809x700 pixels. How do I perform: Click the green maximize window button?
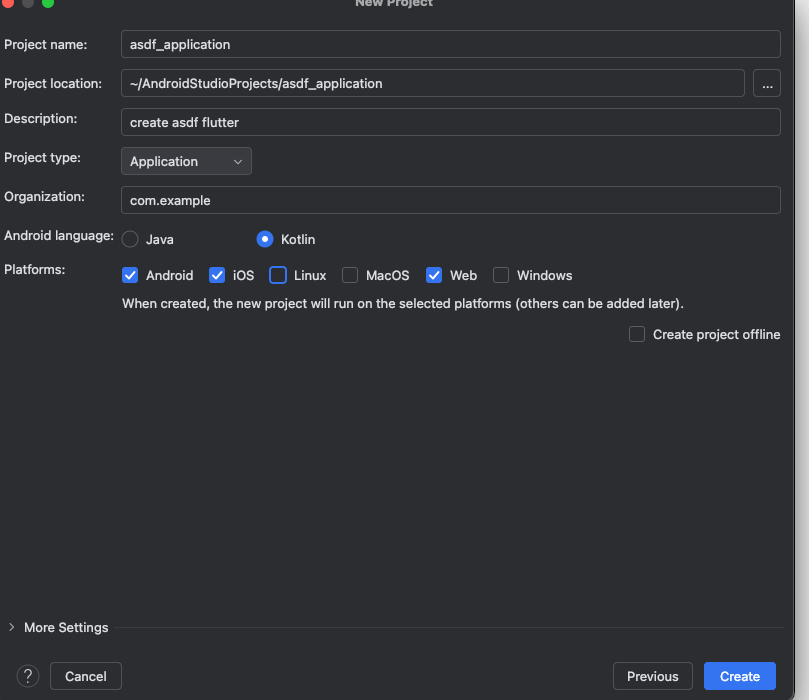pyautogui.click(x=48, y=3)
